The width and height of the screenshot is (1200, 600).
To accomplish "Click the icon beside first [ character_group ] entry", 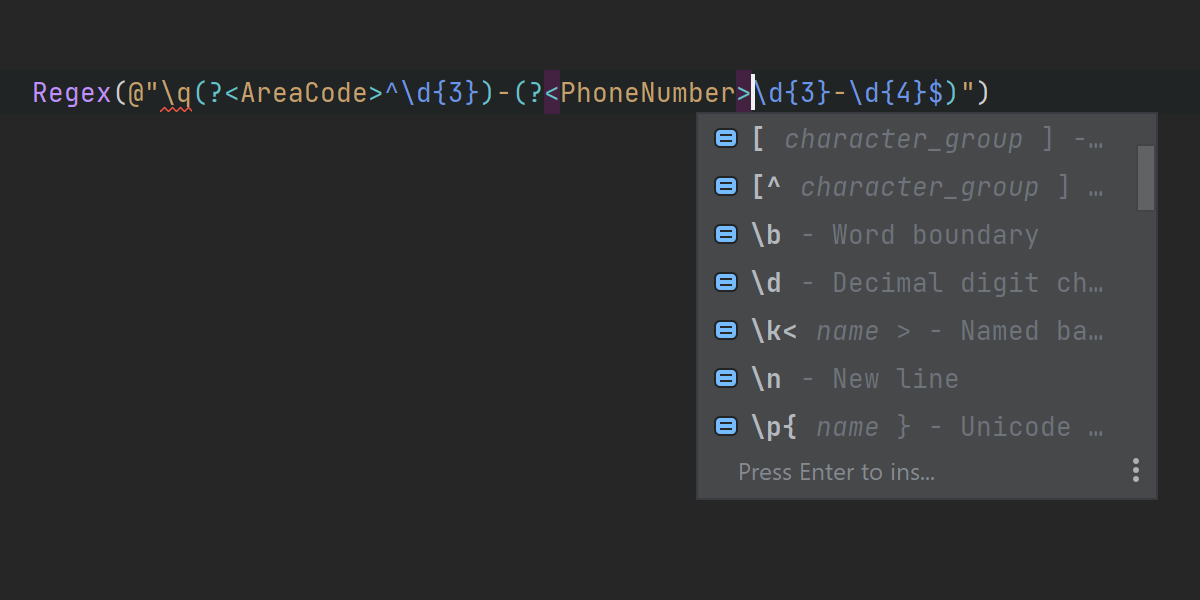I will coord(726,139).
